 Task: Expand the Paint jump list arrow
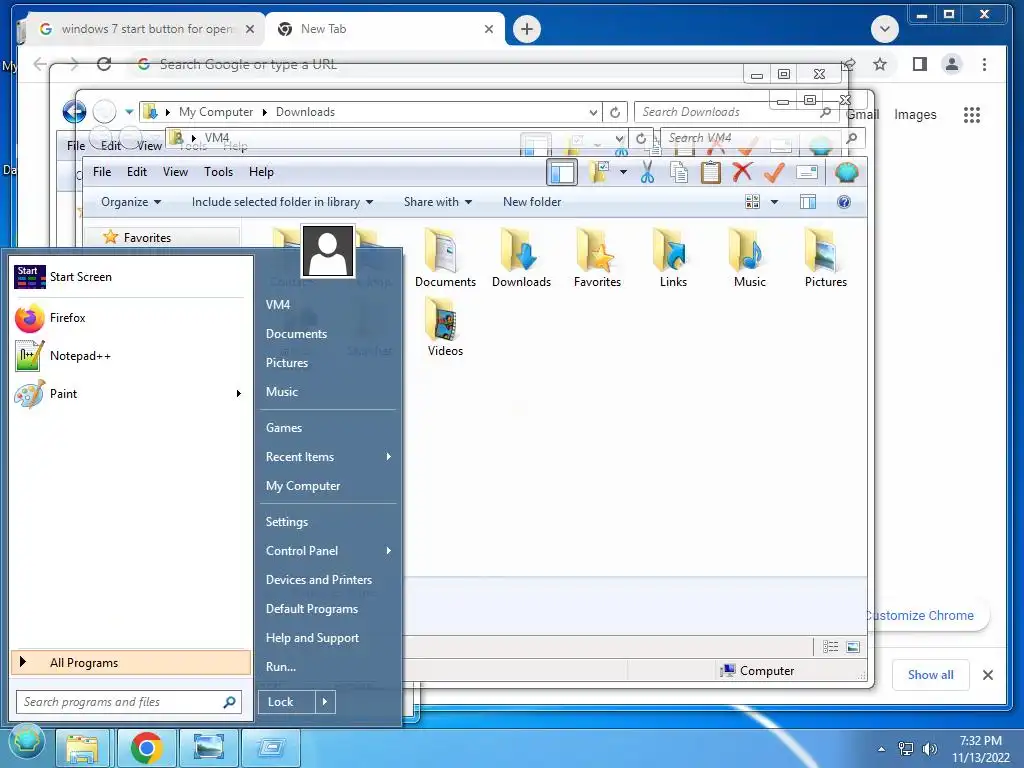tap(239, 394)
